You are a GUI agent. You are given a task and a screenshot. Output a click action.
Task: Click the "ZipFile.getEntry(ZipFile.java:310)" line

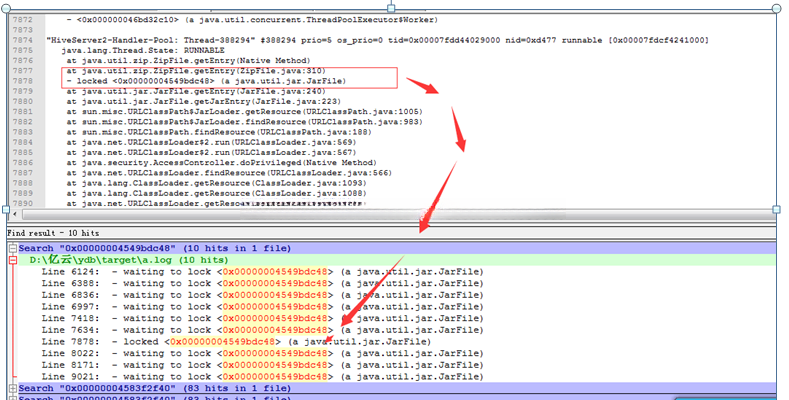pyautogui.click(x=196, y=71)
